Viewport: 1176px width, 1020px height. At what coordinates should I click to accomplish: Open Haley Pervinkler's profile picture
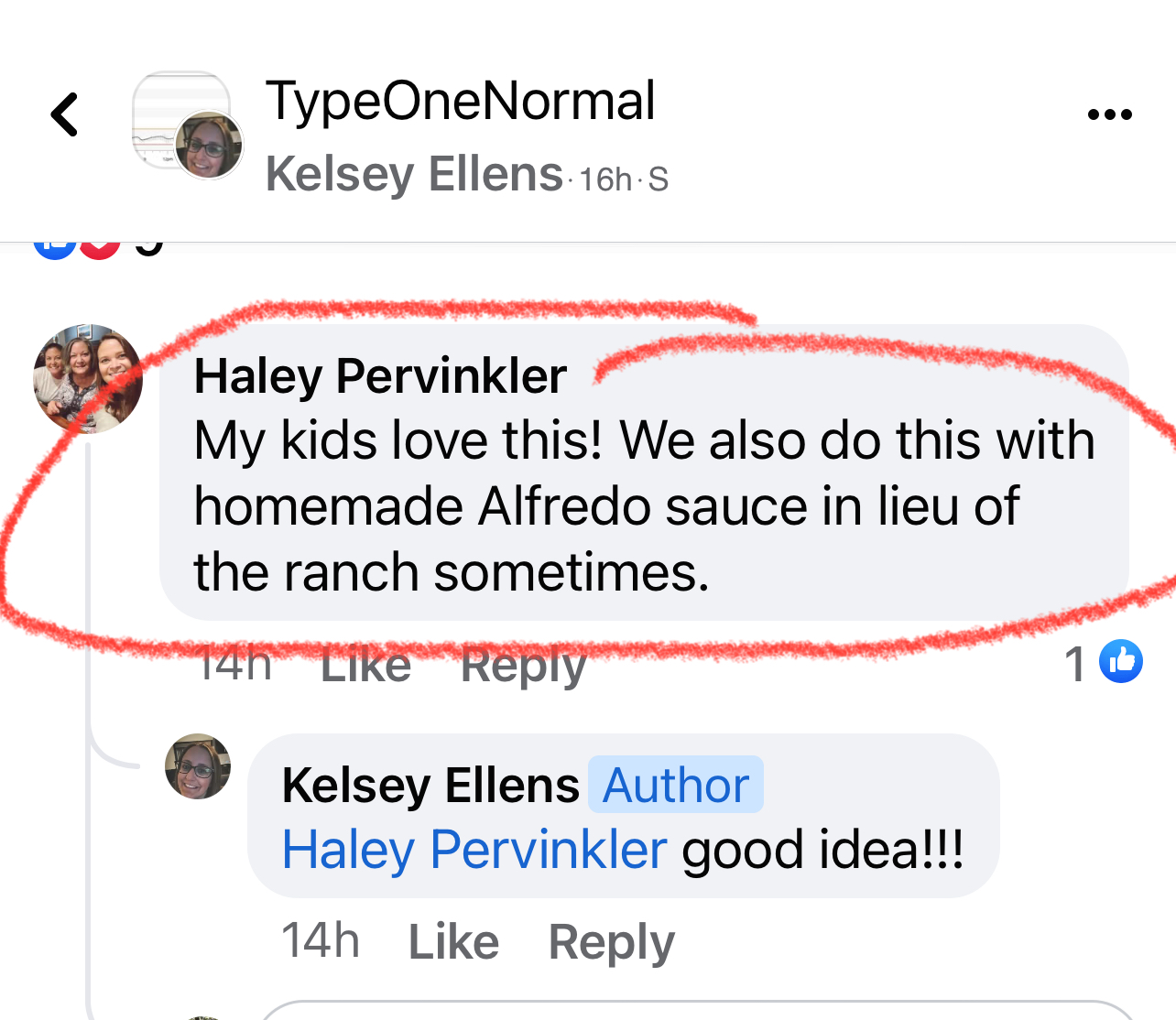pos(88,378)
